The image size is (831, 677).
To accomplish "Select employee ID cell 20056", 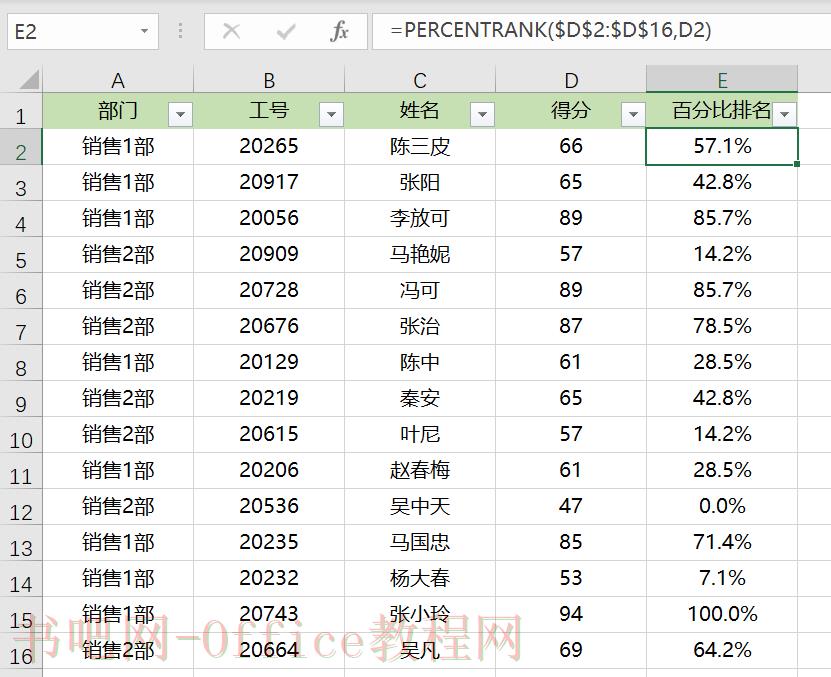I will pos(269,218).
